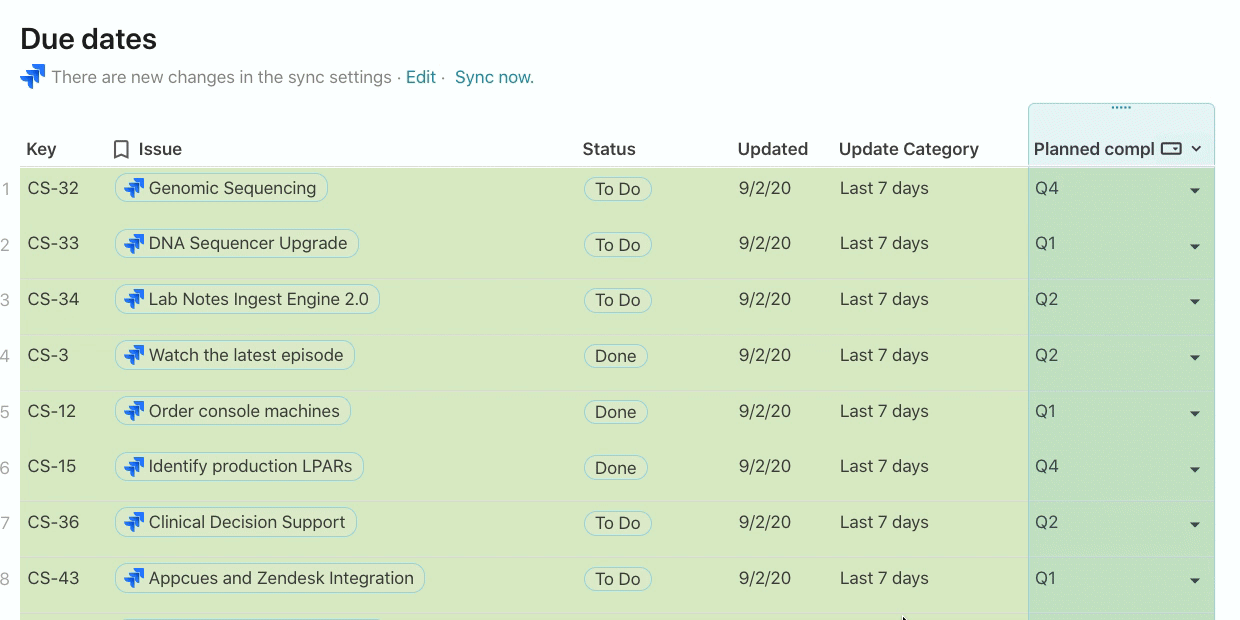1240x620 pixels.
Task: Click the Done status of CS-15
Action: point(615,468)
